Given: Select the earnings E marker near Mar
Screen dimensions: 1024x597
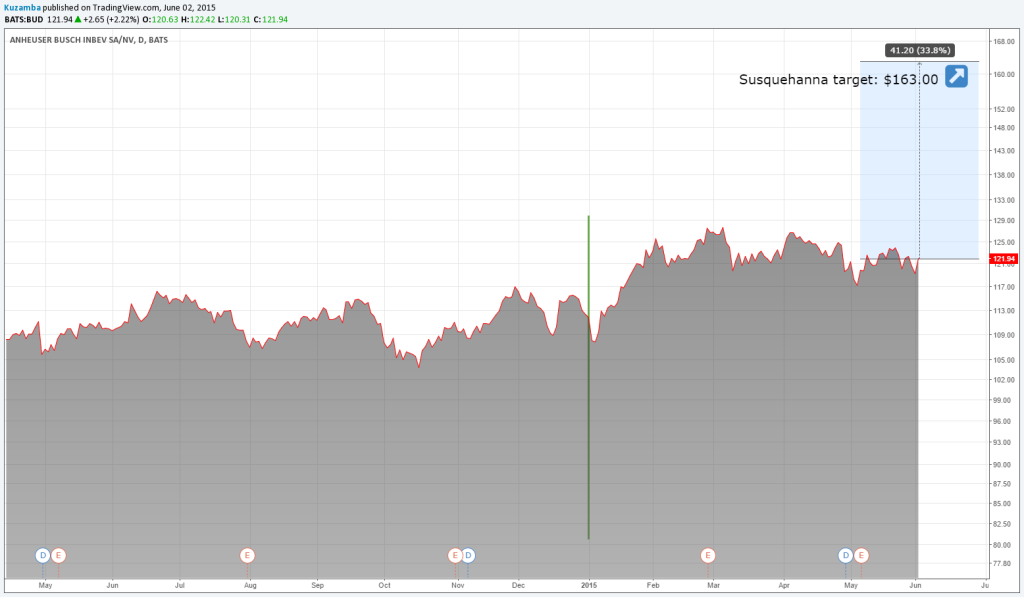Looking at the screenshot, I should point(707,555).
